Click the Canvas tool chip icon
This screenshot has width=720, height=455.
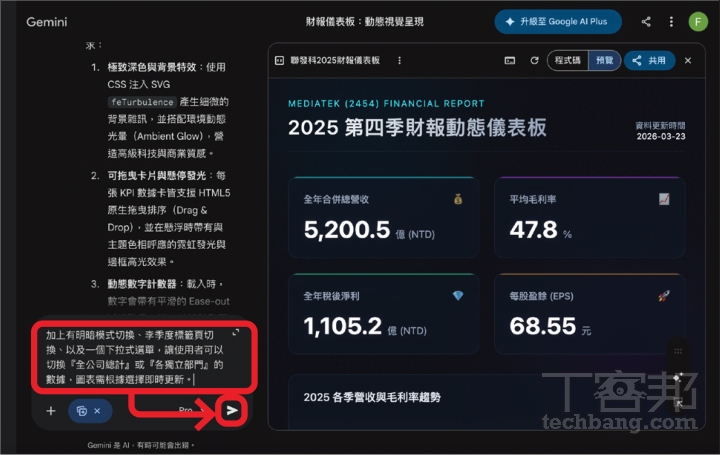coord(82,411)
